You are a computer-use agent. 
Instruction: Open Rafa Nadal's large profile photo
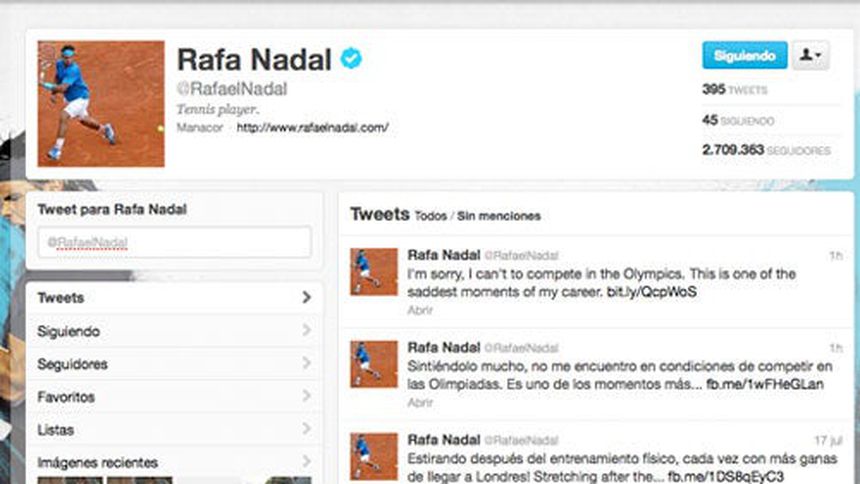[x=101, y=104]
